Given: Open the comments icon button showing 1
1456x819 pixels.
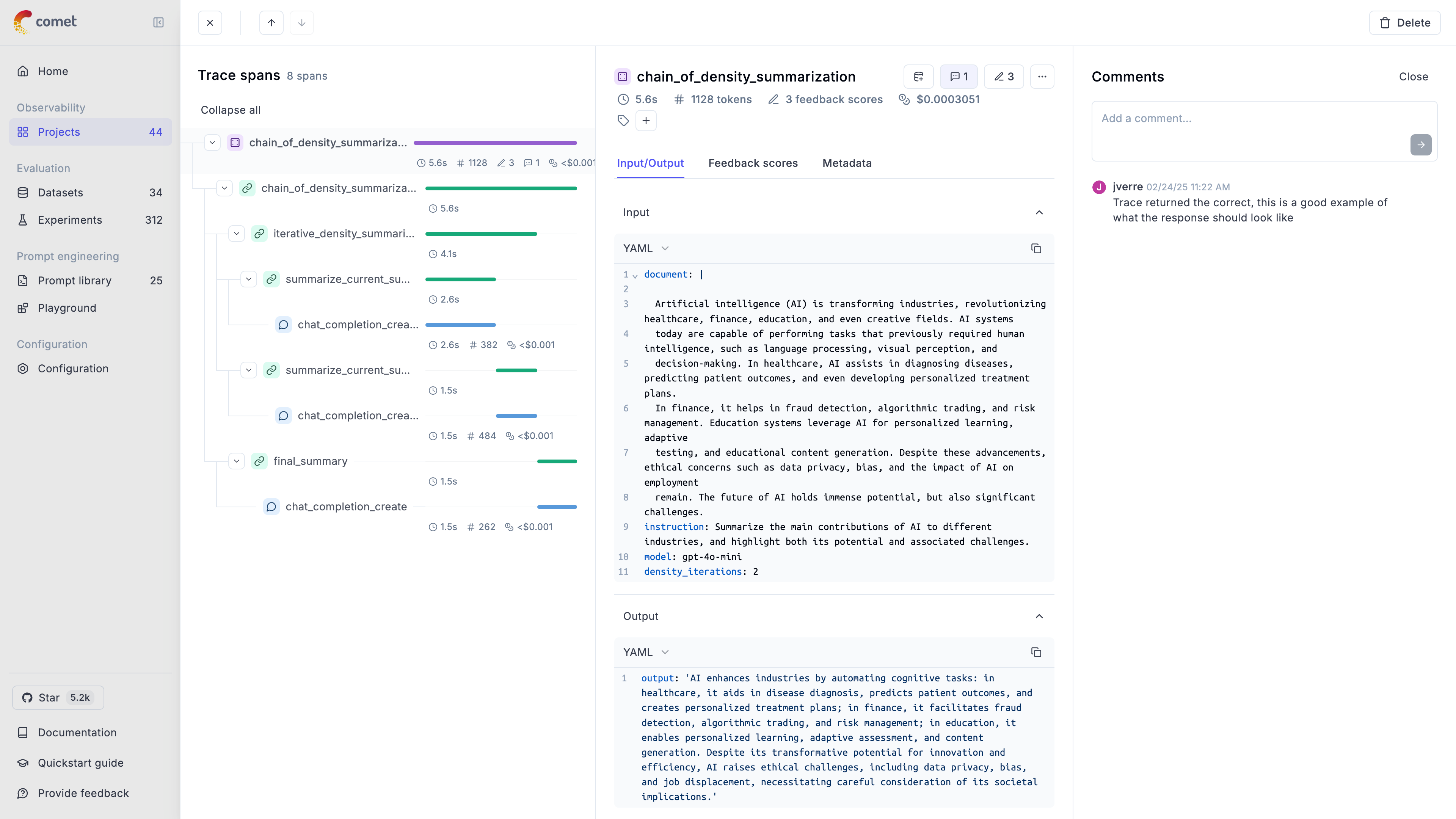Looking at the screenshot, I should click(959, 76).
